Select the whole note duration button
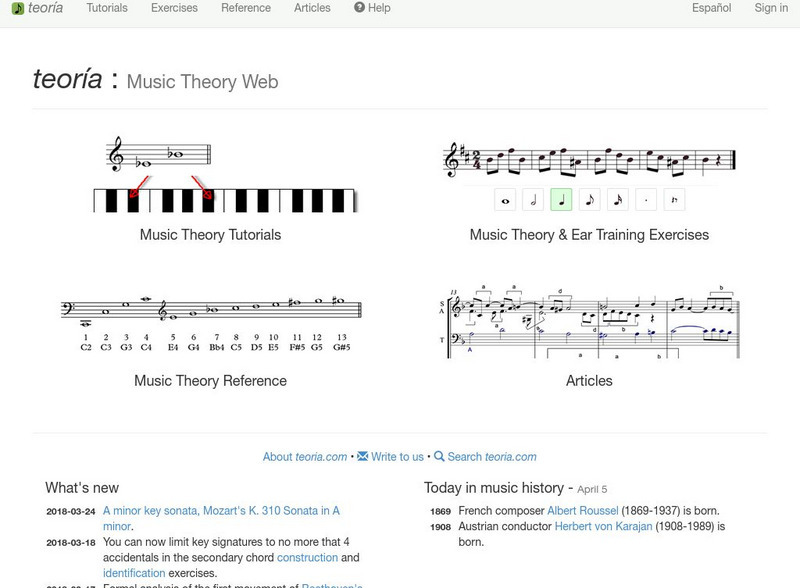Screen dimensions: 800x588 505,200
